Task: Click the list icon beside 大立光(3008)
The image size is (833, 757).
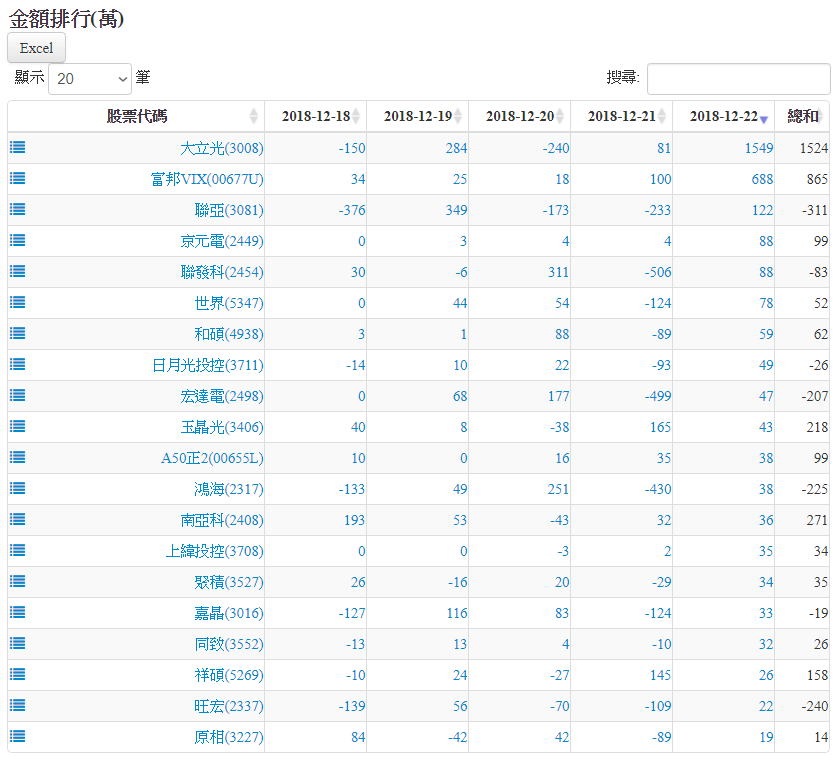Action: click(x=18, y=148)
